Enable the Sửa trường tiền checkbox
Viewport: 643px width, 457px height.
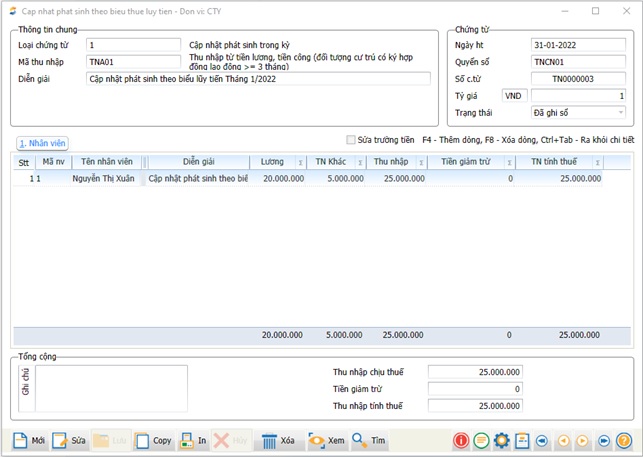[x=351, y=140]
